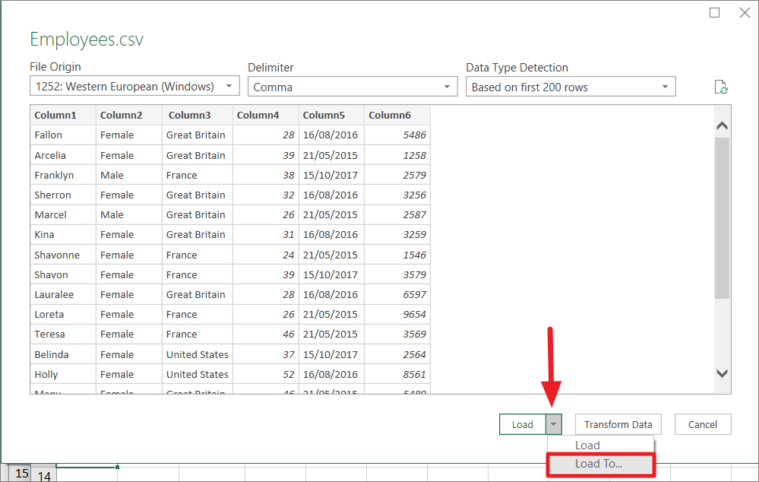This screenshot has width=759, height=482.
Task: Close the Employees.csv import dialog
Action: [743, 13]
